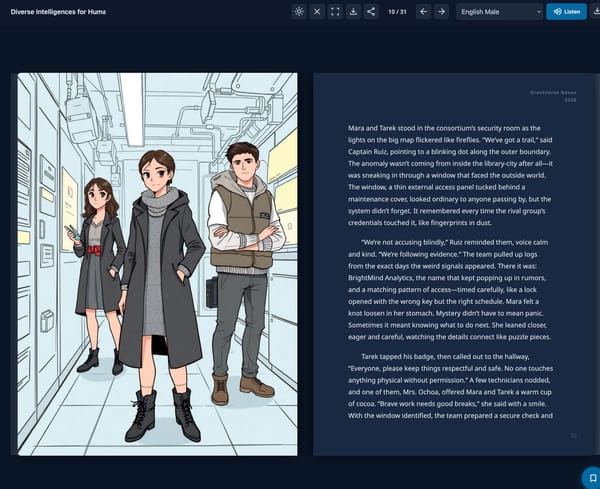This screenshot has height=489, width=600.
Task: Open the English Male voice dropdown
Action: click(499, 11)
